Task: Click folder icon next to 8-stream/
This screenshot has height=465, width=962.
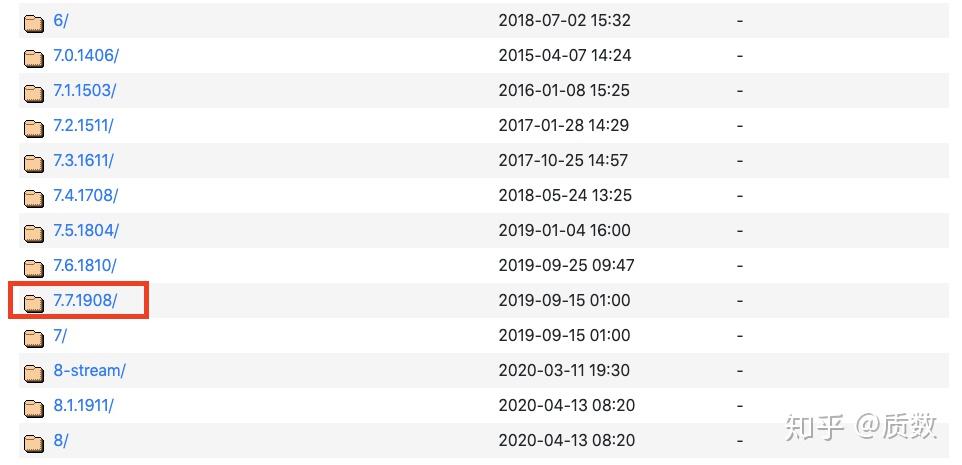Action: [34, 372]
